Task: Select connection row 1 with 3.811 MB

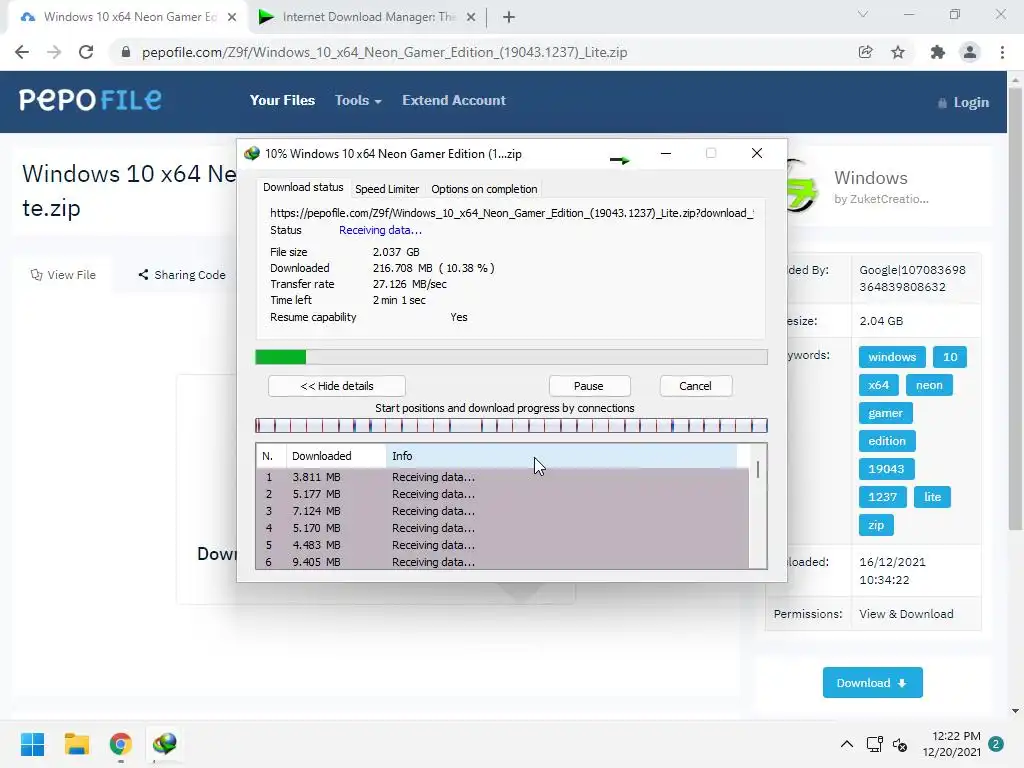Action: point(502,477)
